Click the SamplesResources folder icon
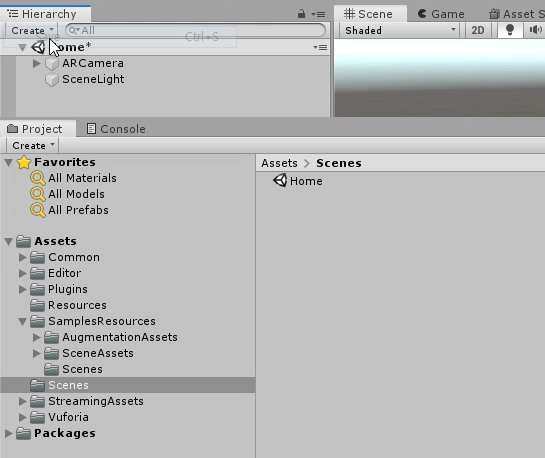The height and width of the screenshot is (458, 545). coord(37,321)
